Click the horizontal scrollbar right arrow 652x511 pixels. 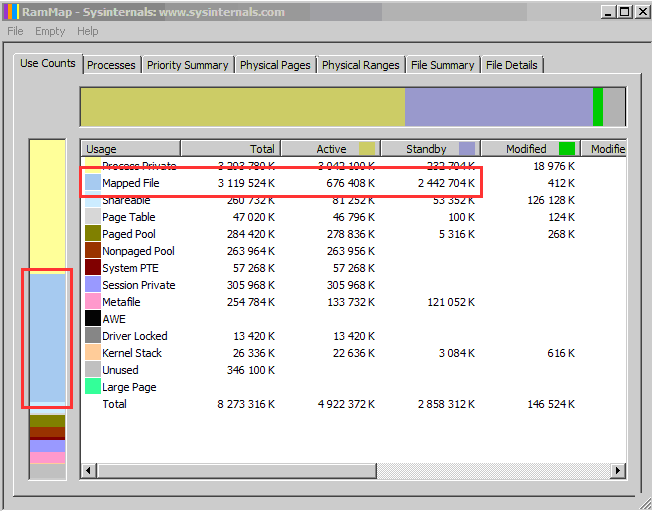(x=619, y=470)
